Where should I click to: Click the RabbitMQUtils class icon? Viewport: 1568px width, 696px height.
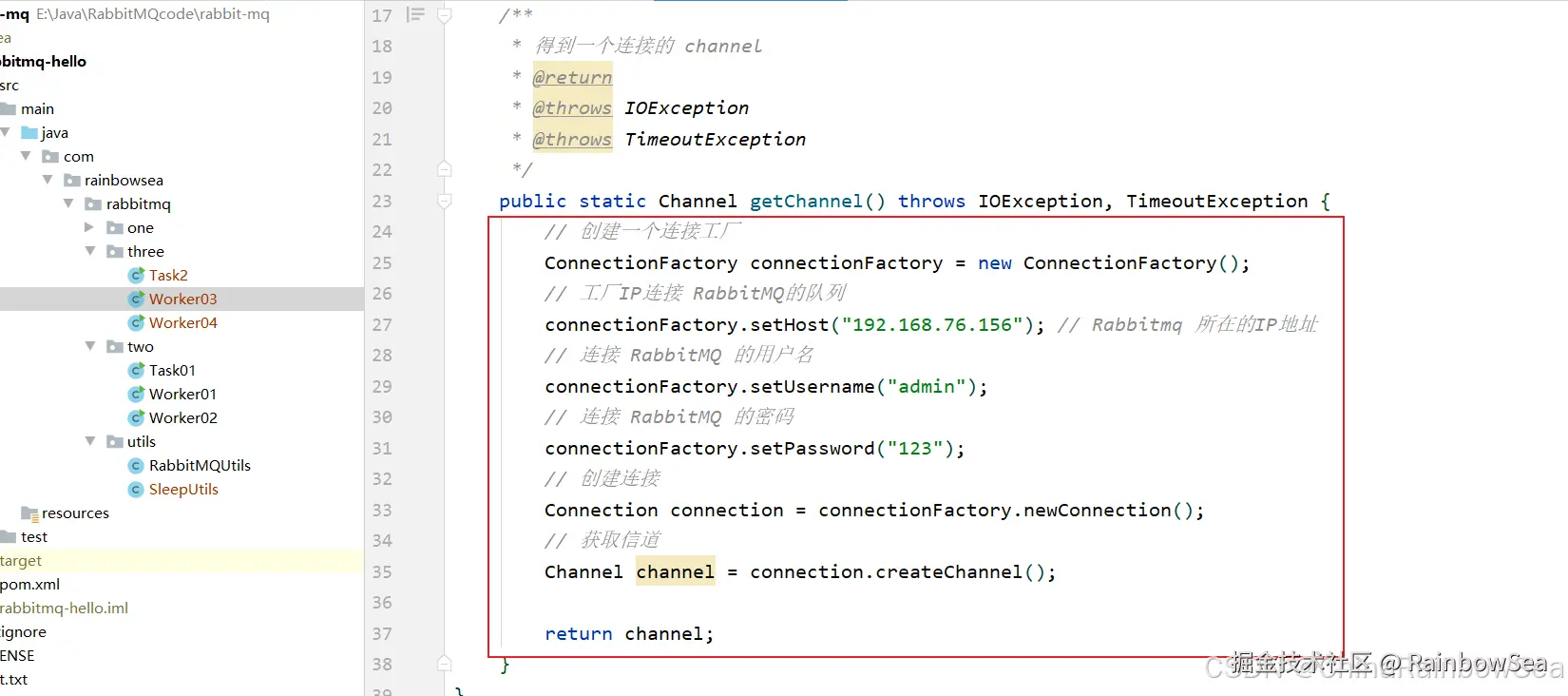point(136,465)
